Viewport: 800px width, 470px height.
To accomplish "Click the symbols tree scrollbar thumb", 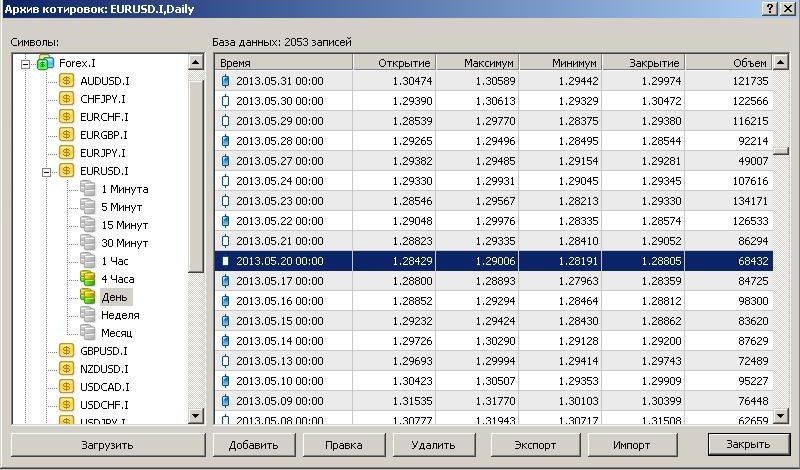I will 196,177.
